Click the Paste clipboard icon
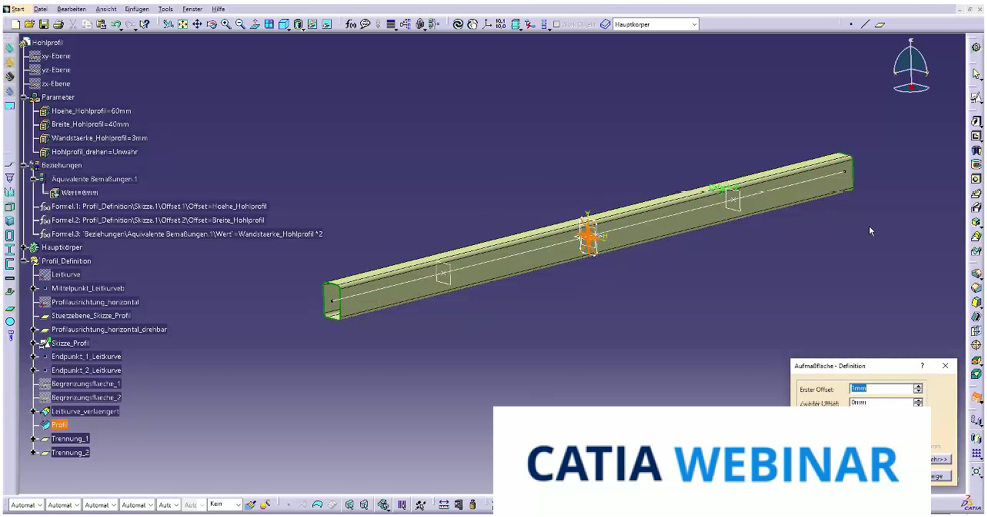 101,25
